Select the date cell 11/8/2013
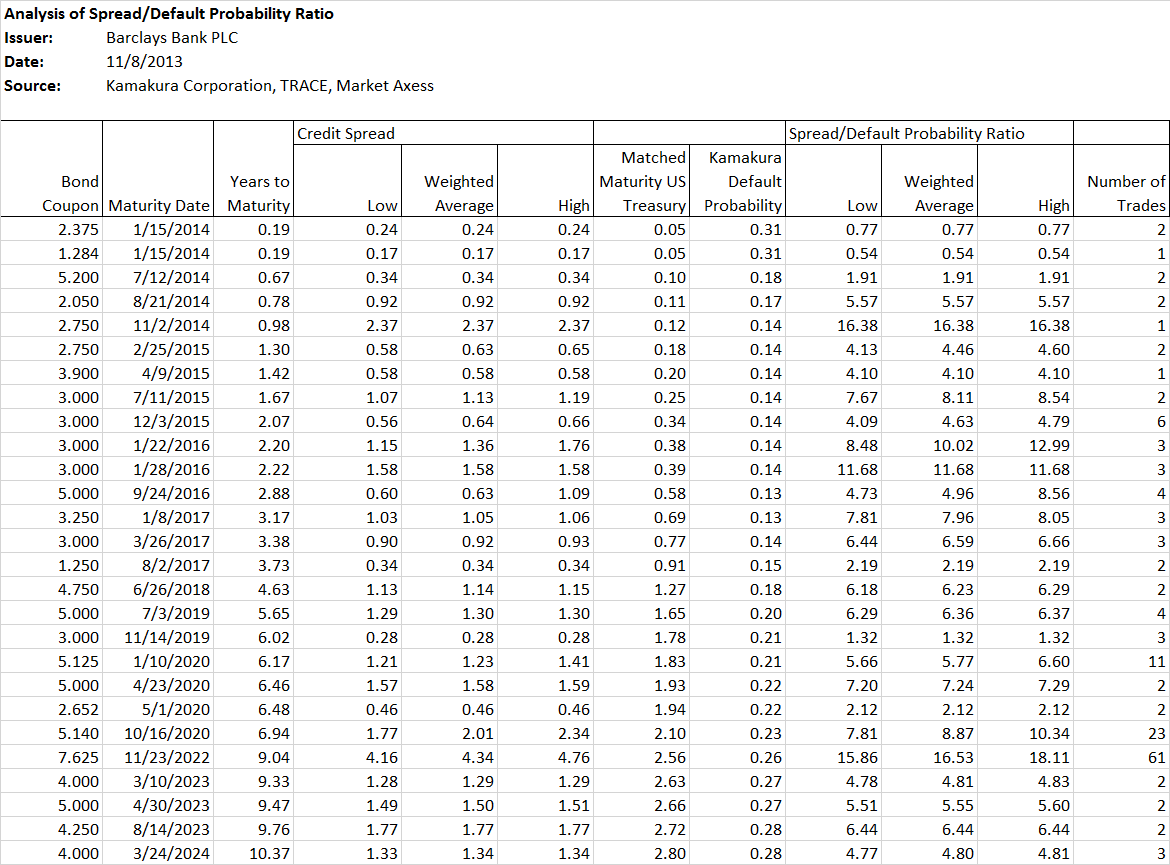This screenshot has width=1170, height=865. coord(144,61)
